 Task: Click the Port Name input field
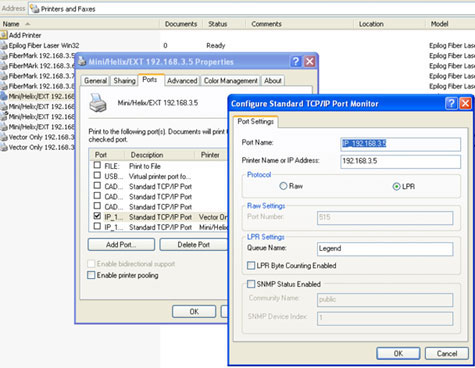[x=400, y=144]
